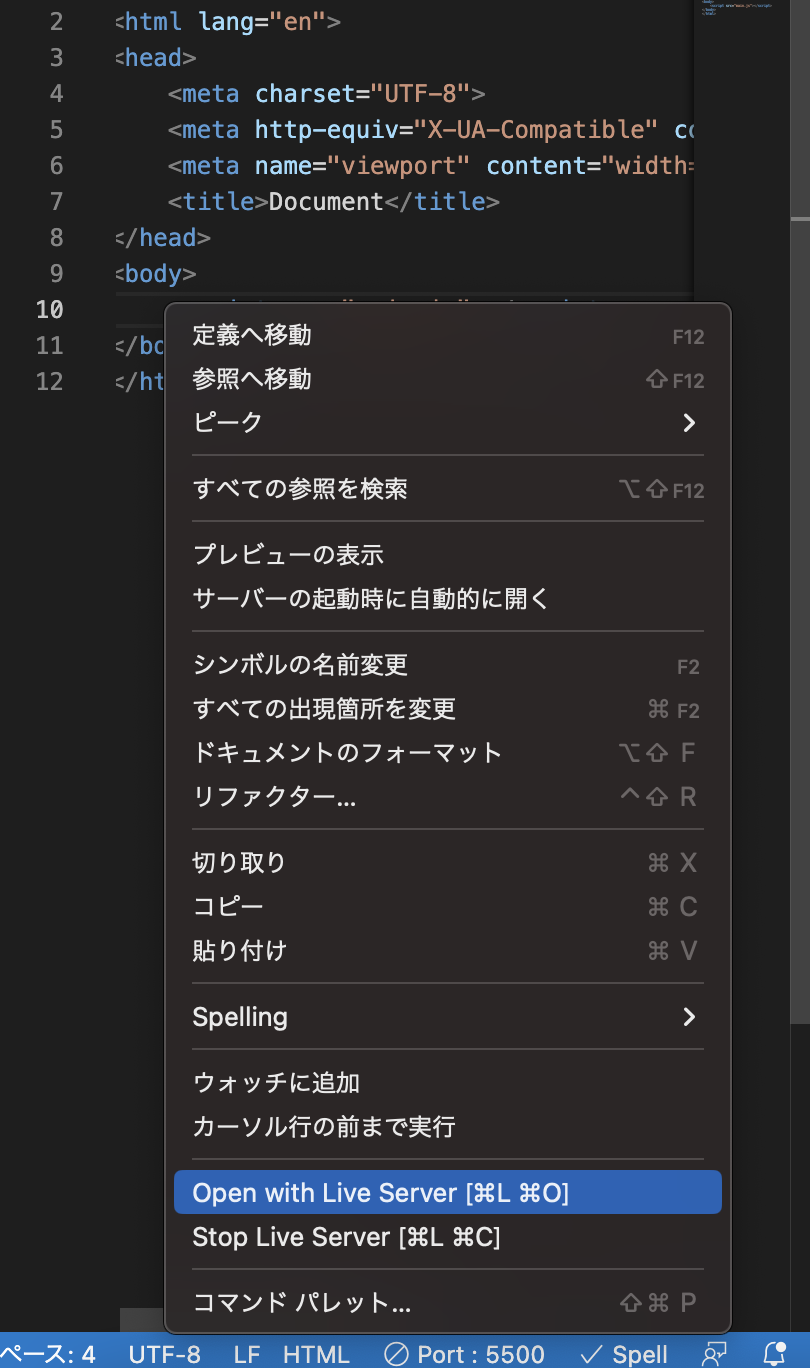The height and width of the screenshot is (1368, 810).
Task: Click LF to change line ending sequence
Action: (x=245, y=1354)
